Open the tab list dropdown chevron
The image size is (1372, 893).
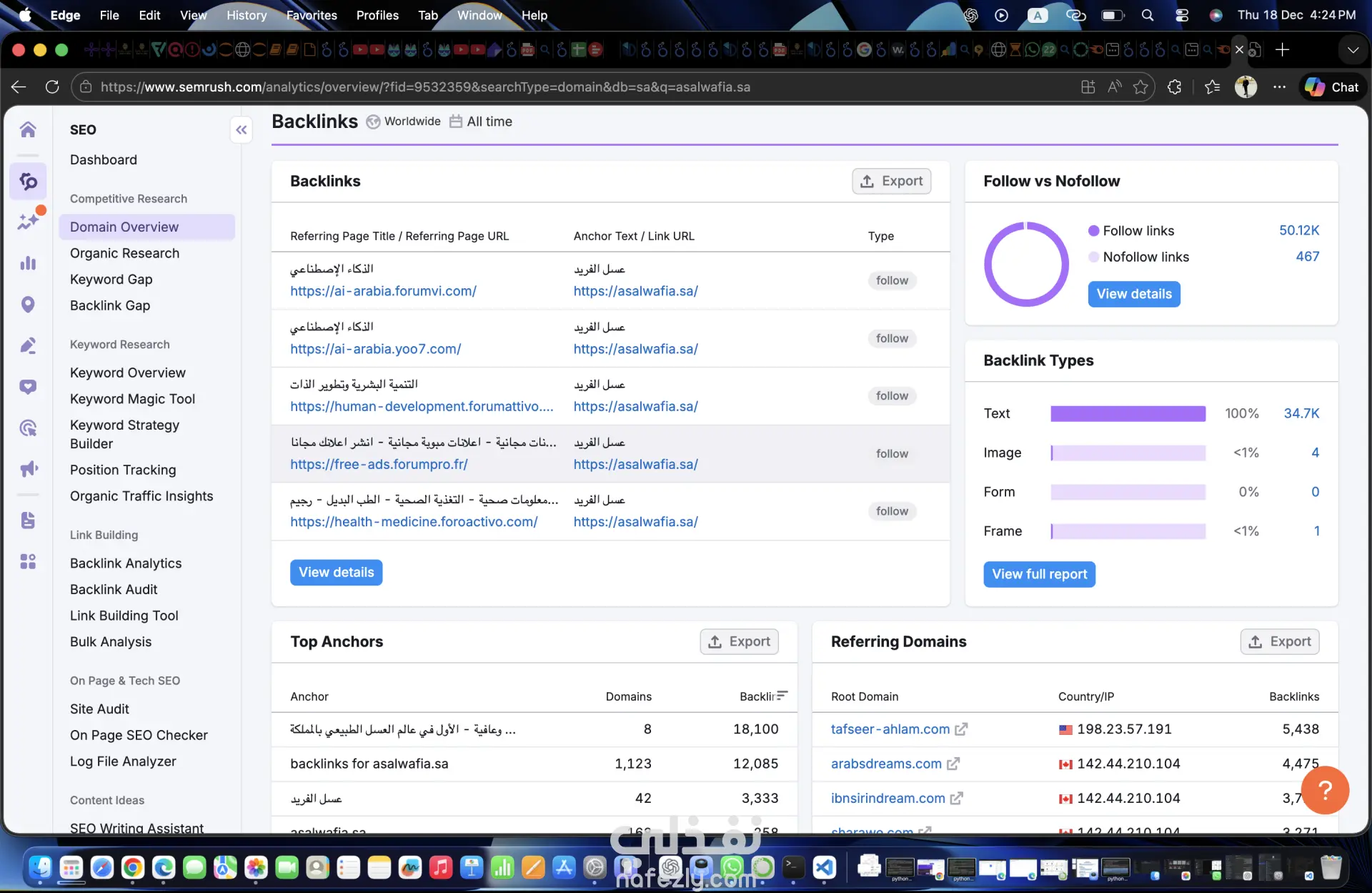click(1352, 50)
